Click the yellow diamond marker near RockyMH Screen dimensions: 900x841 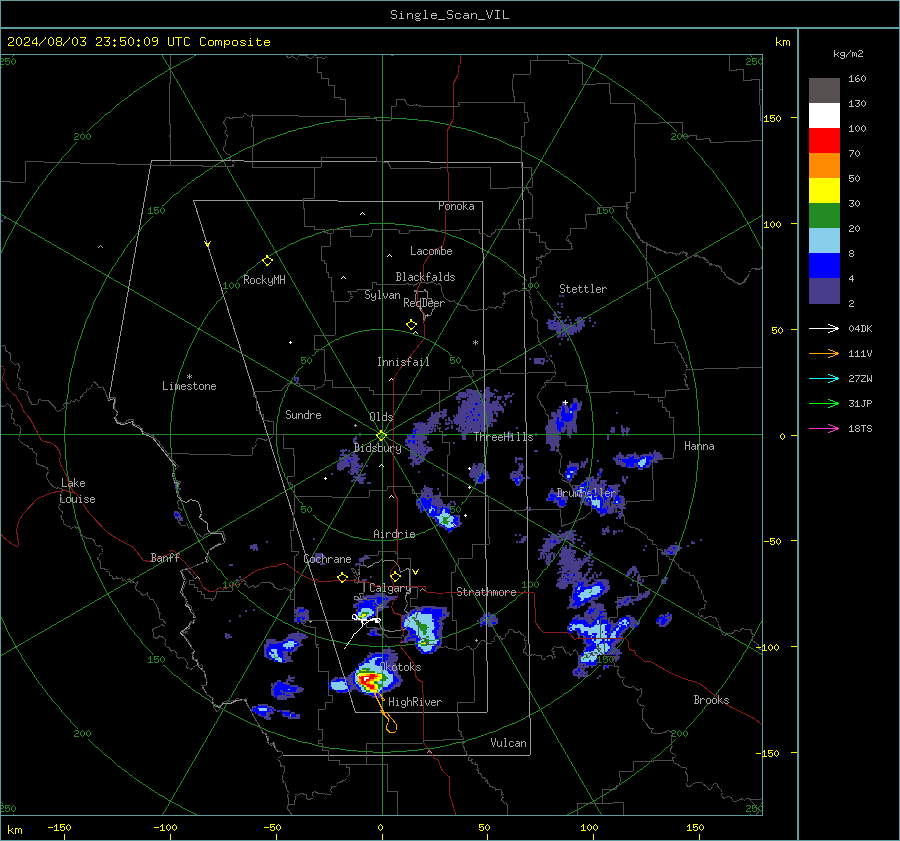coord(267,261)
